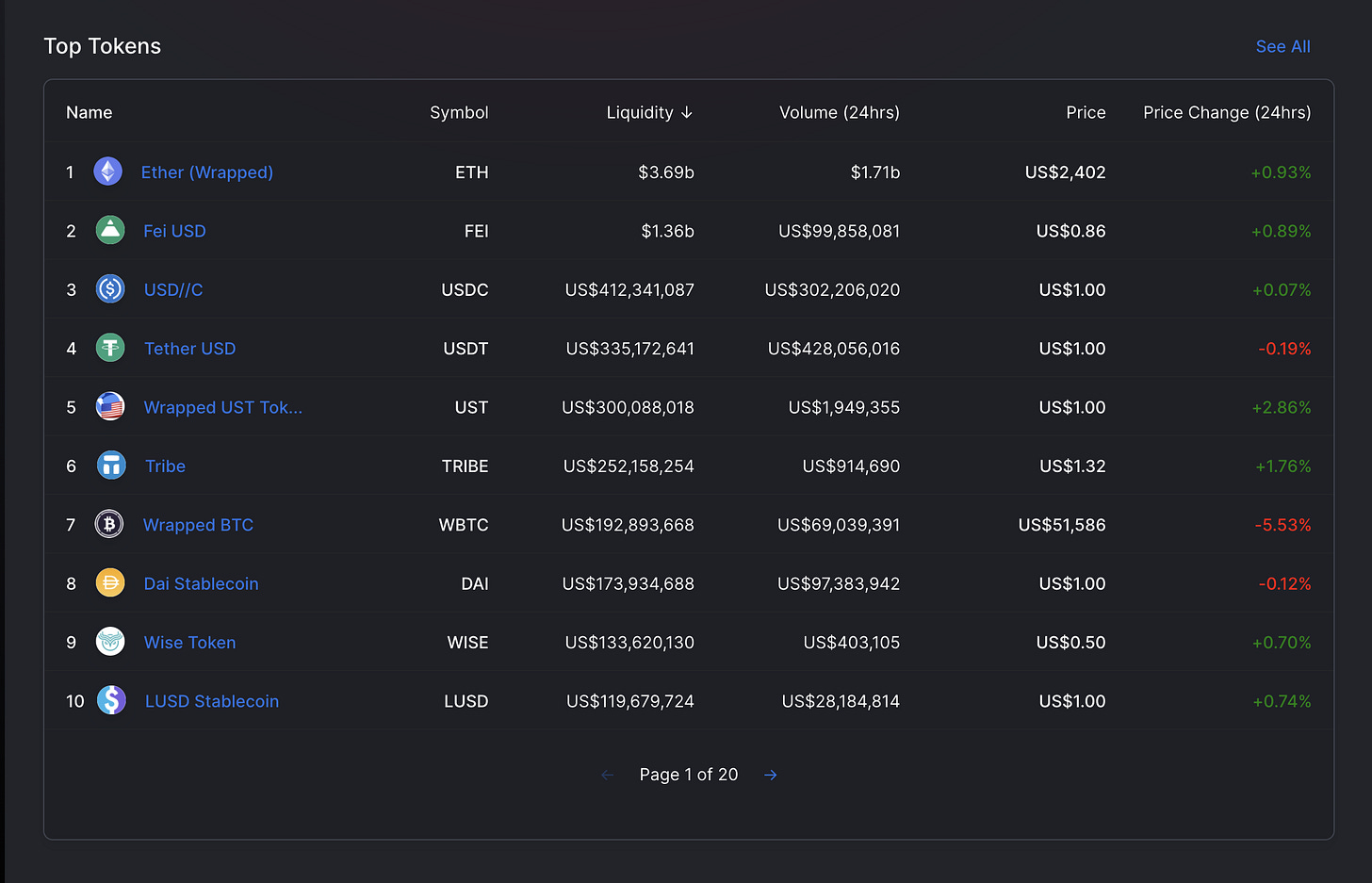1372x883 pixels.
Task: Click the Wise Token owl logo
Action: point(110,642)
